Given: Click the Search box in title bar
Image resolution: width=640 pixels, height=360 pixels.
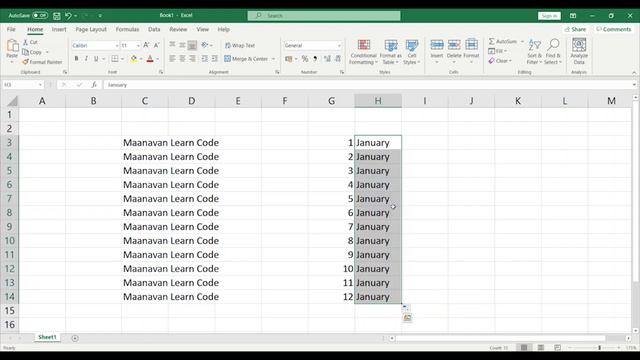Looking at the screenshot, I should click(x=324, y=16).
